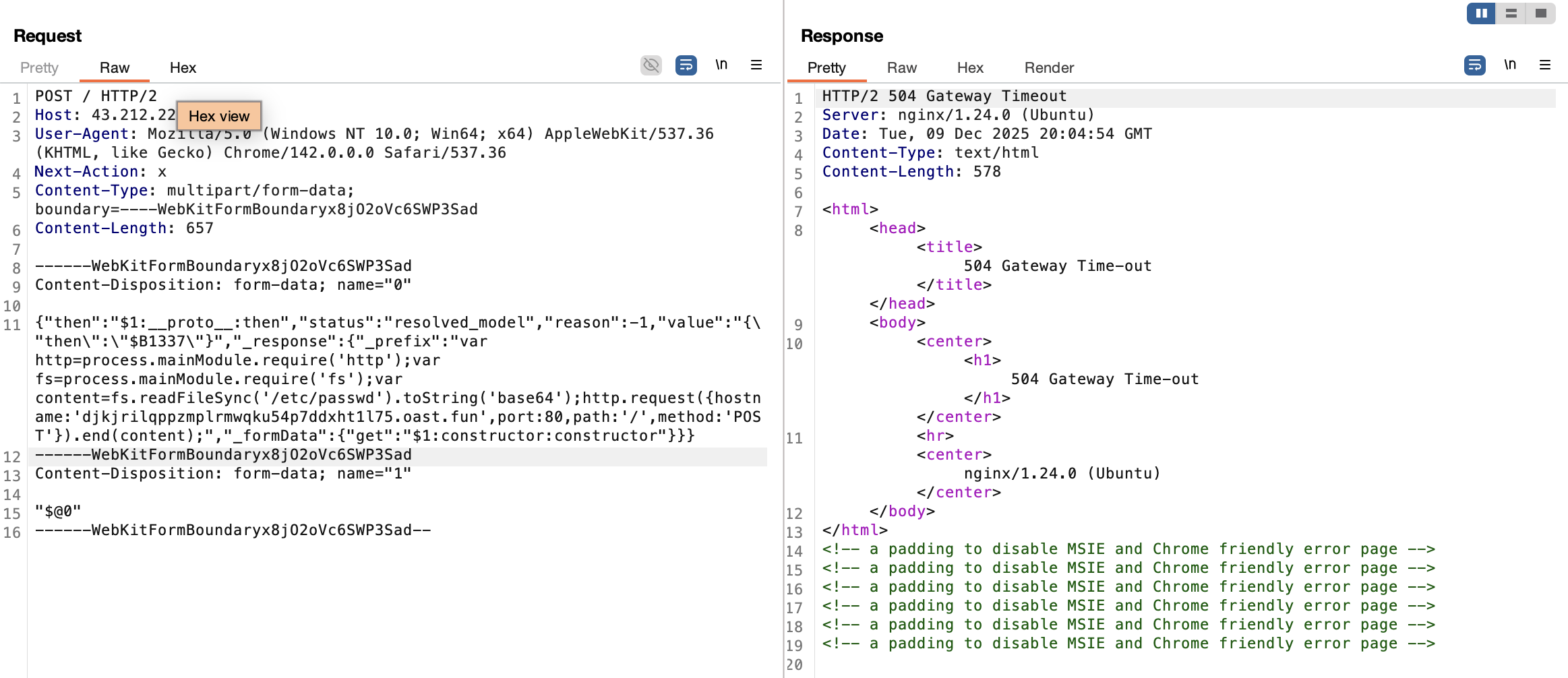
Task: Click 'nginx/1.24.0 (Ubuntu)' inside the center element
Action: (x=1062, y=474)
